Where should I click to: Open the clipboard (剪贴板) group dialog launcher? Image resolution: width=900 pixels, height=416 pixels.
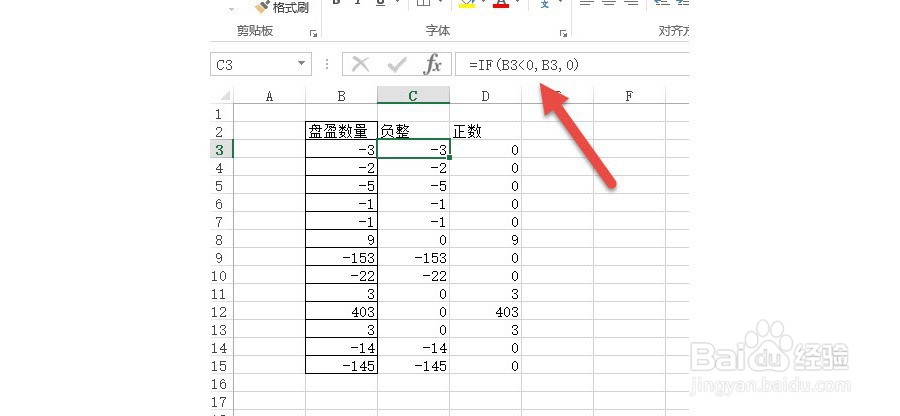click(x=313, y=34)
